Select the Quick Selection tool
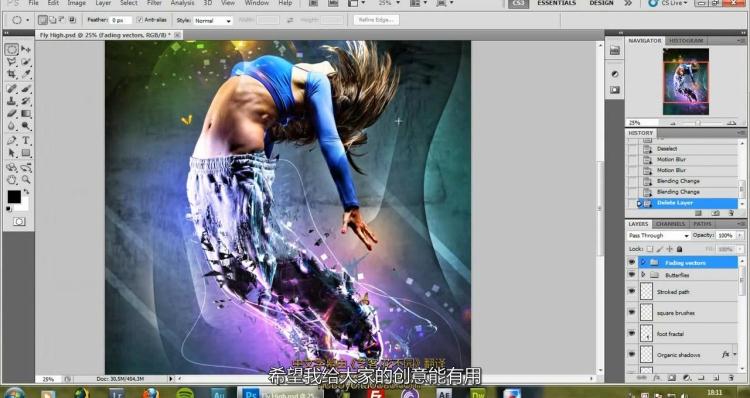This screenshot has width=750, height=398. [x=26, y=62]
